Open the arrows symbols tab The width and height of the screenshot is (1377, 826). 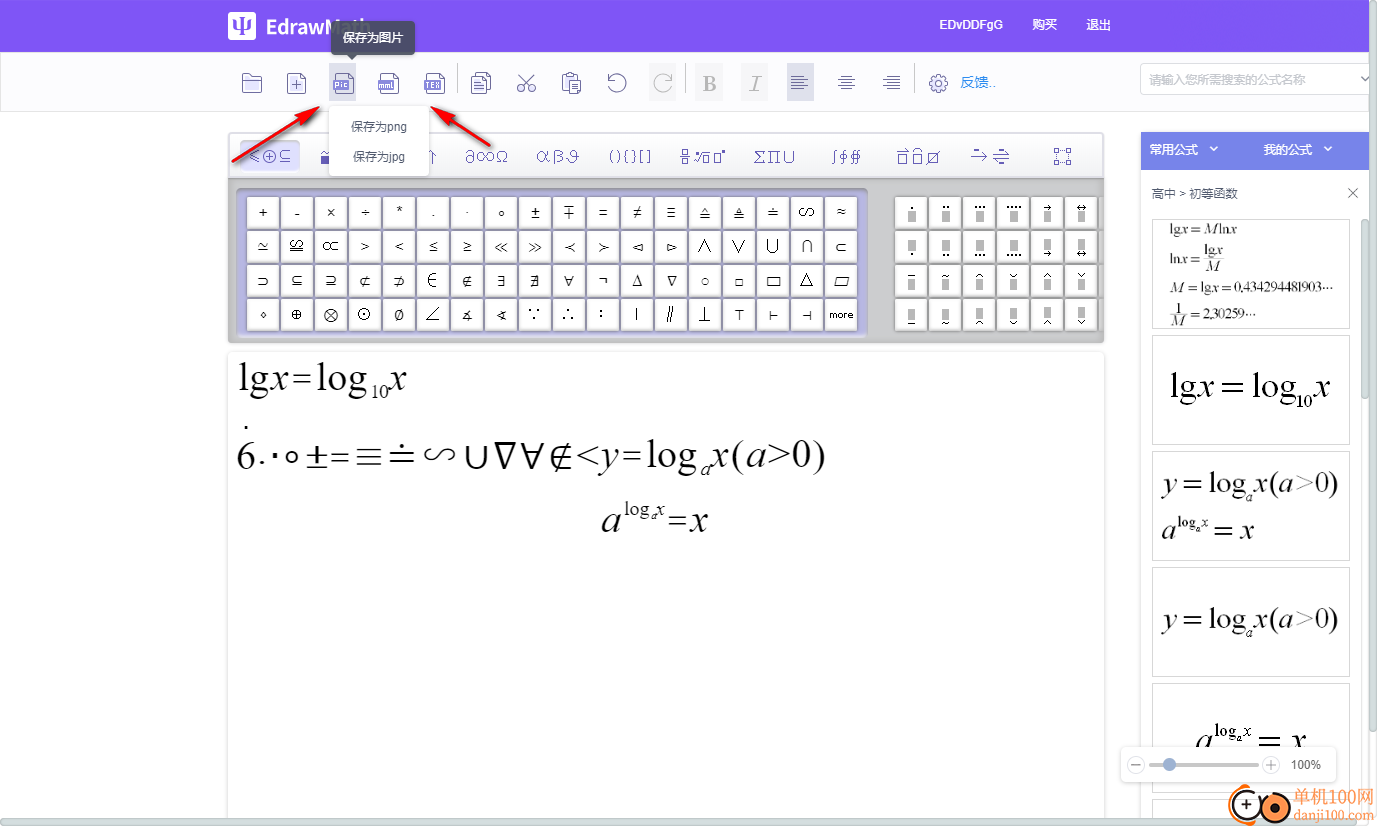[990, 156]
